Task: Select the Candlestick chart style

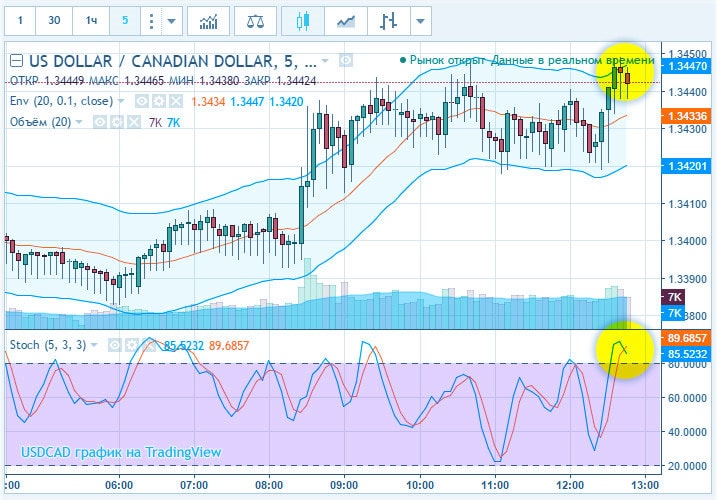Action: pos(303,20)
